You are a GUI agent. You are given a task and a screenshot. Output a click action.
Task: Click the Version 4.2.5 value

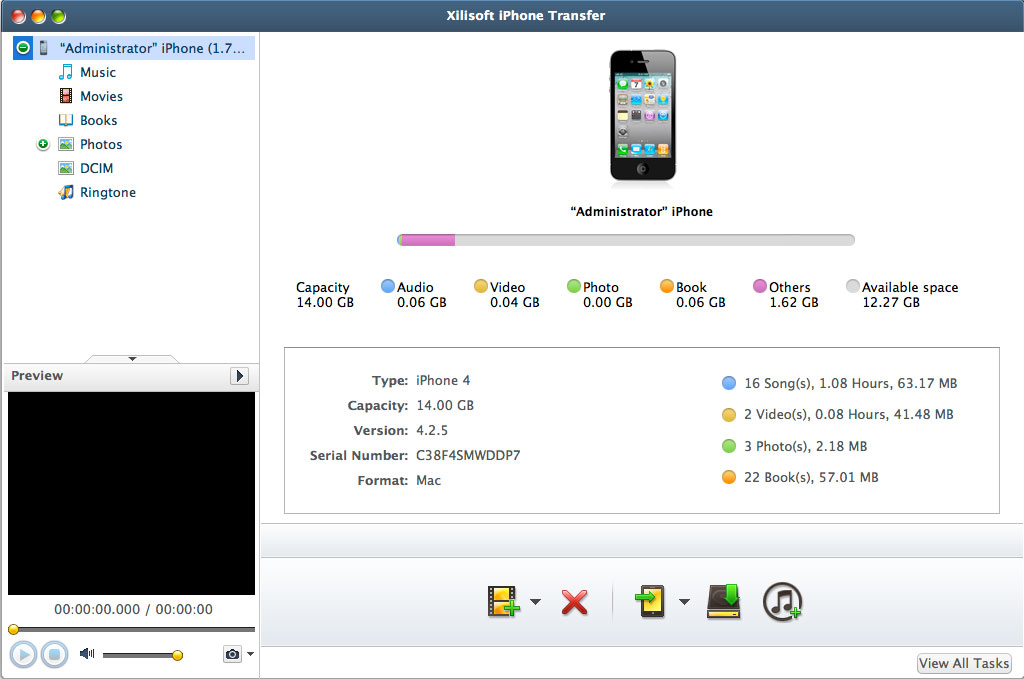[x=432, y=431]
